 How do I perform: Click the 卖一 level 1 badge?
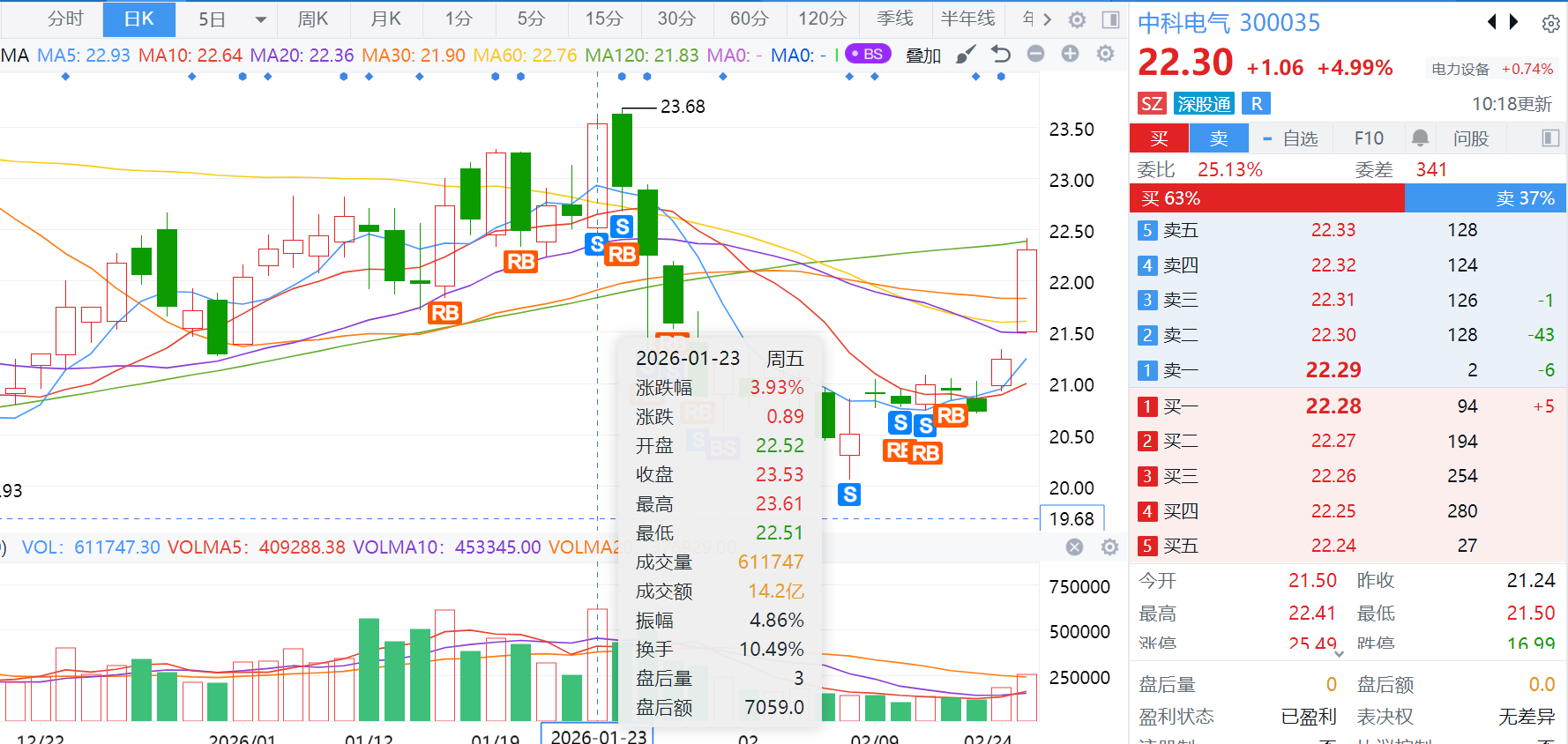coord(1147,370)
